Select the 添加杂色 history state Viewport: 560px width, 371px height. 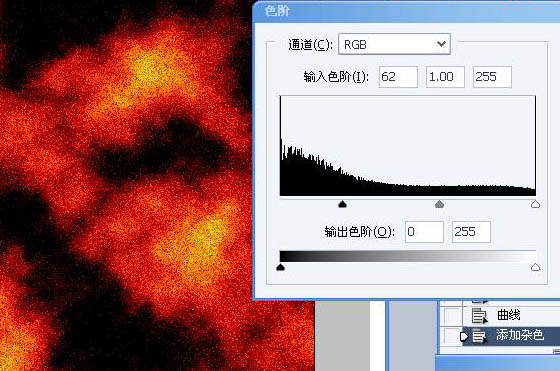coord(511,336)
